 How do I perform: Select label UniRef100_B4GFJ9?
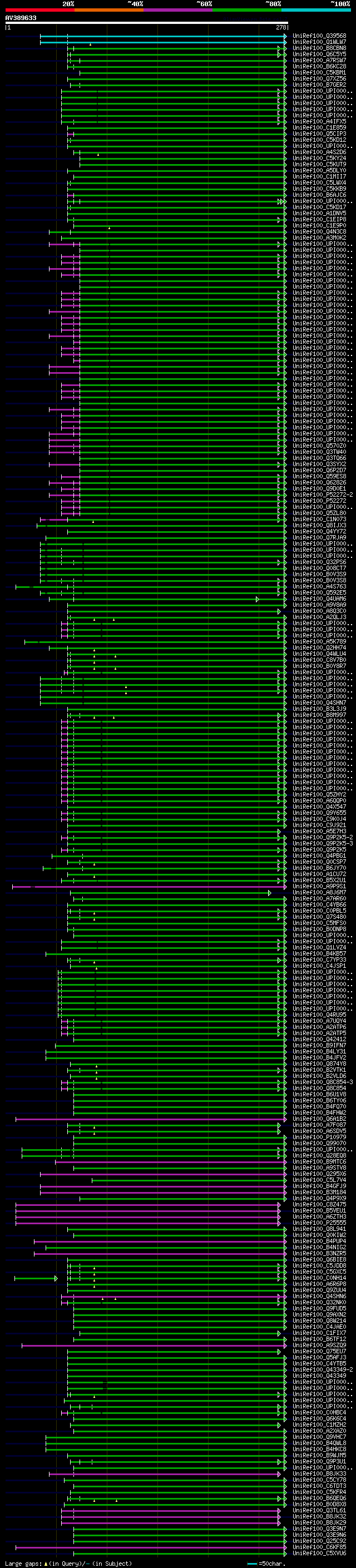(x=319, y=1186)
